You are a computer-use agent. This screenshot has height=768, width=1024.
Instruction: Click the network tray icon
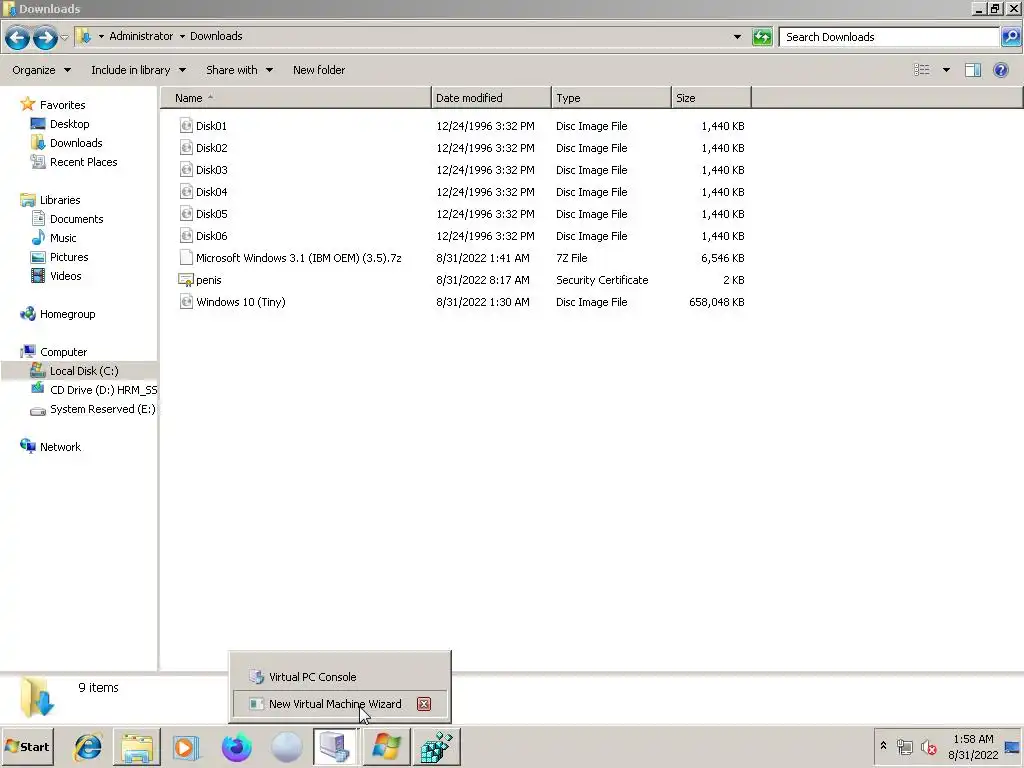tap(904, 746)
